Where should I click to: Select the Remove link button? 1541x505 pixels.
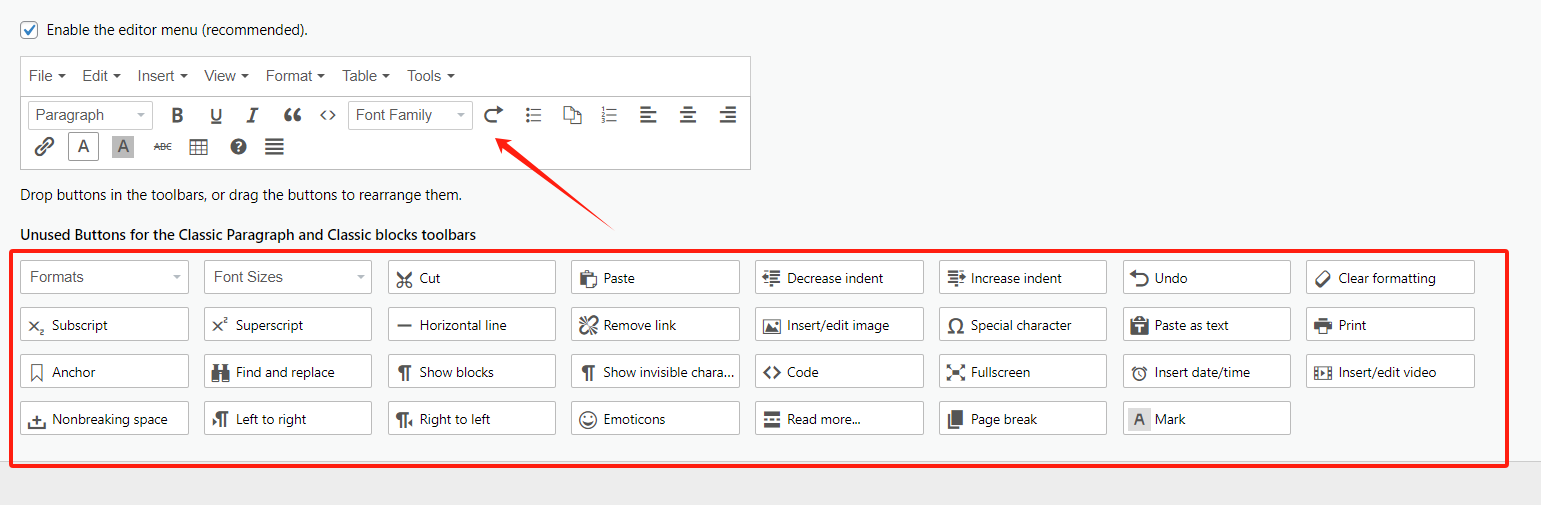point(656,324)
